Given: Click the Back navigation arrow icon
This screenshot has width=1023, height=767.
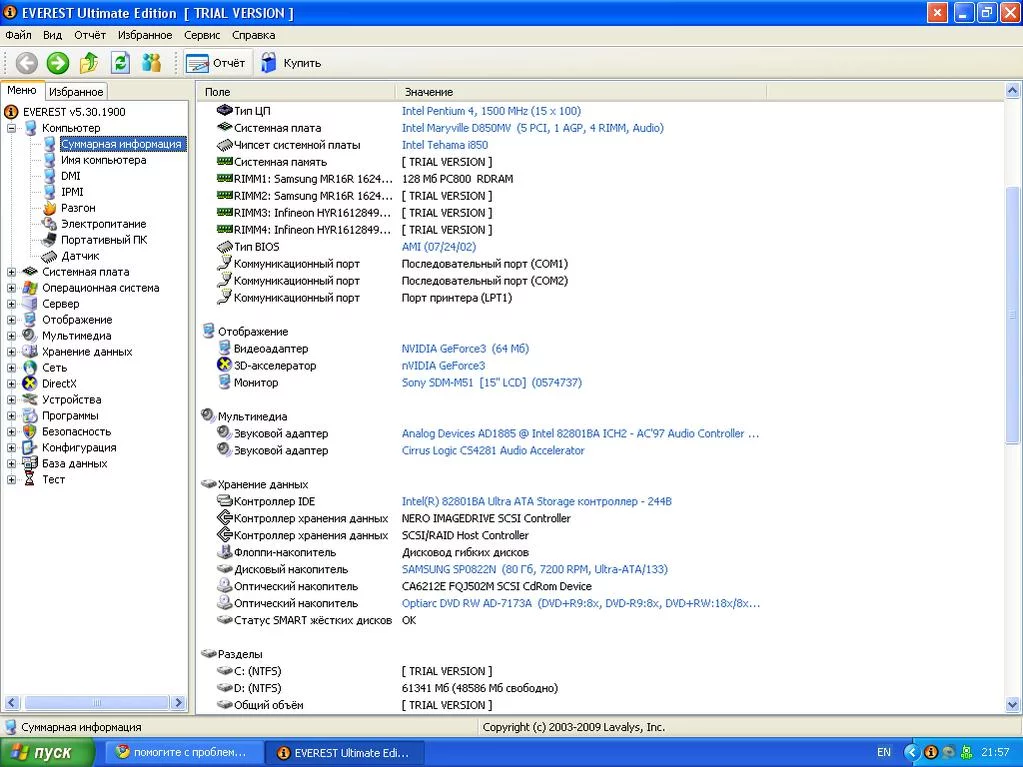Looking at the screenshot, I should (x=27, y=63).
